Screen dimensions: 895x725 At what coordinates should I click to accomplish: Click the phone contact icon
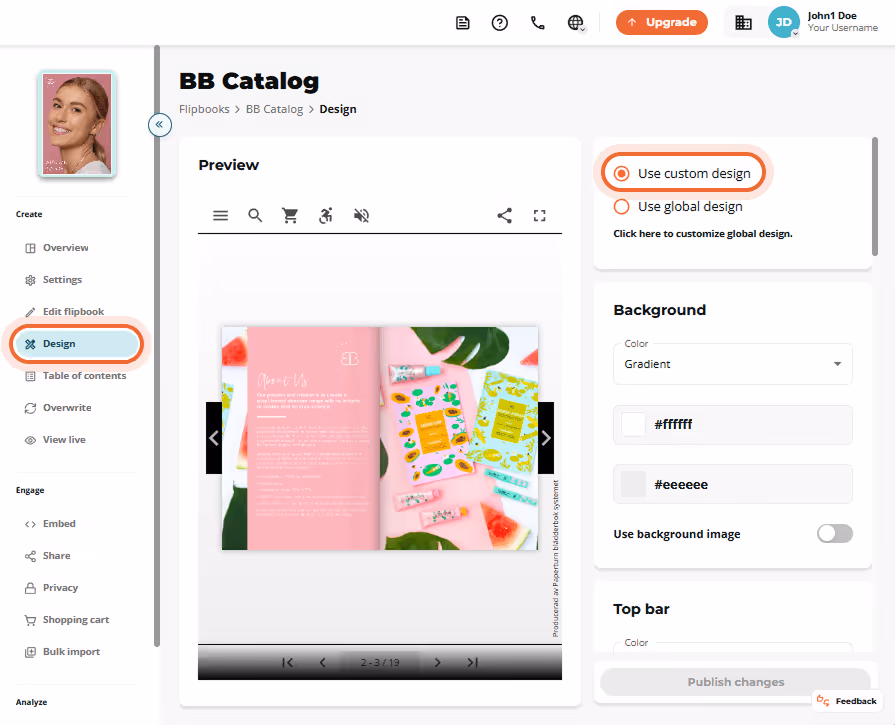[x=537, y=23]
